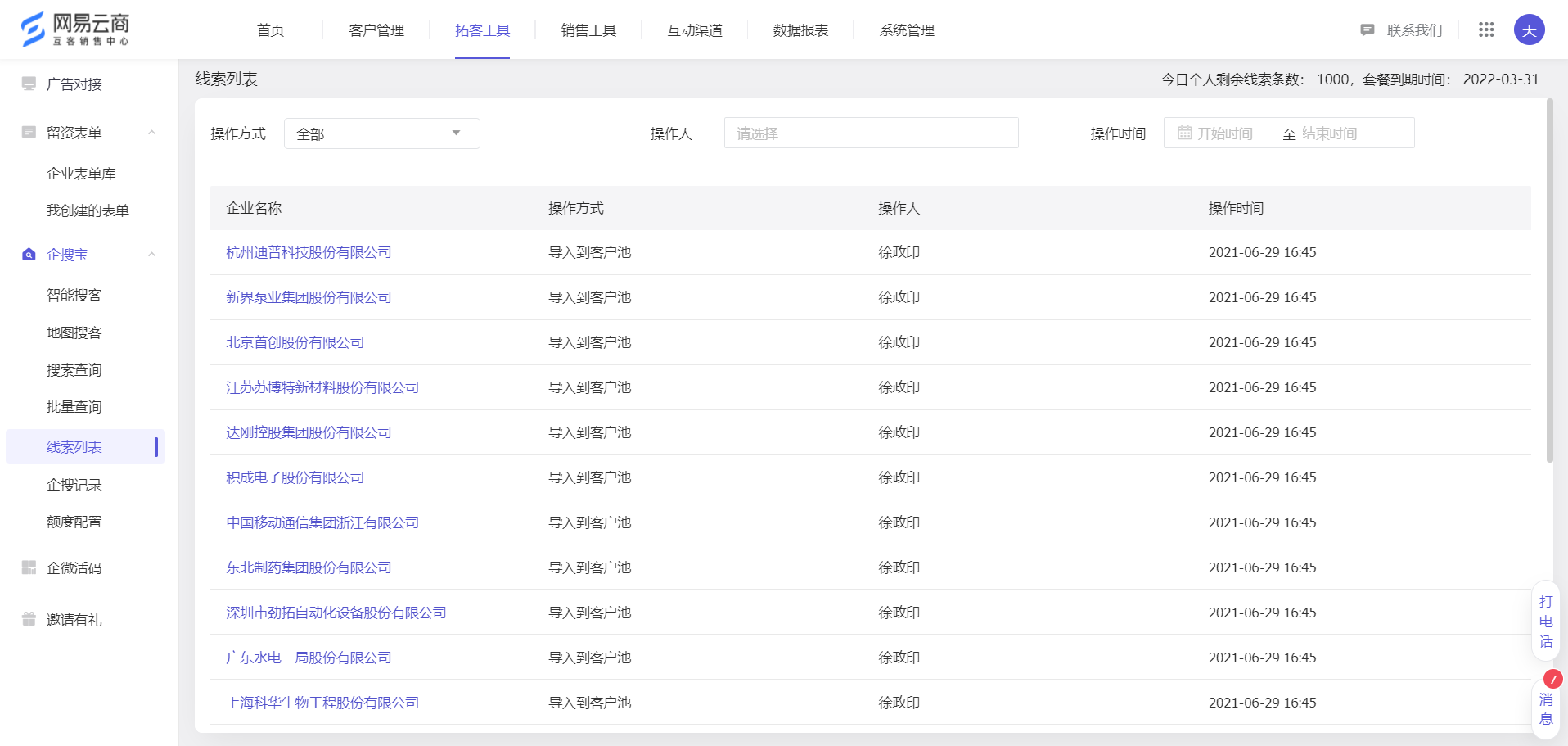Click the 联系我们 link

(x=1414, y=30)
